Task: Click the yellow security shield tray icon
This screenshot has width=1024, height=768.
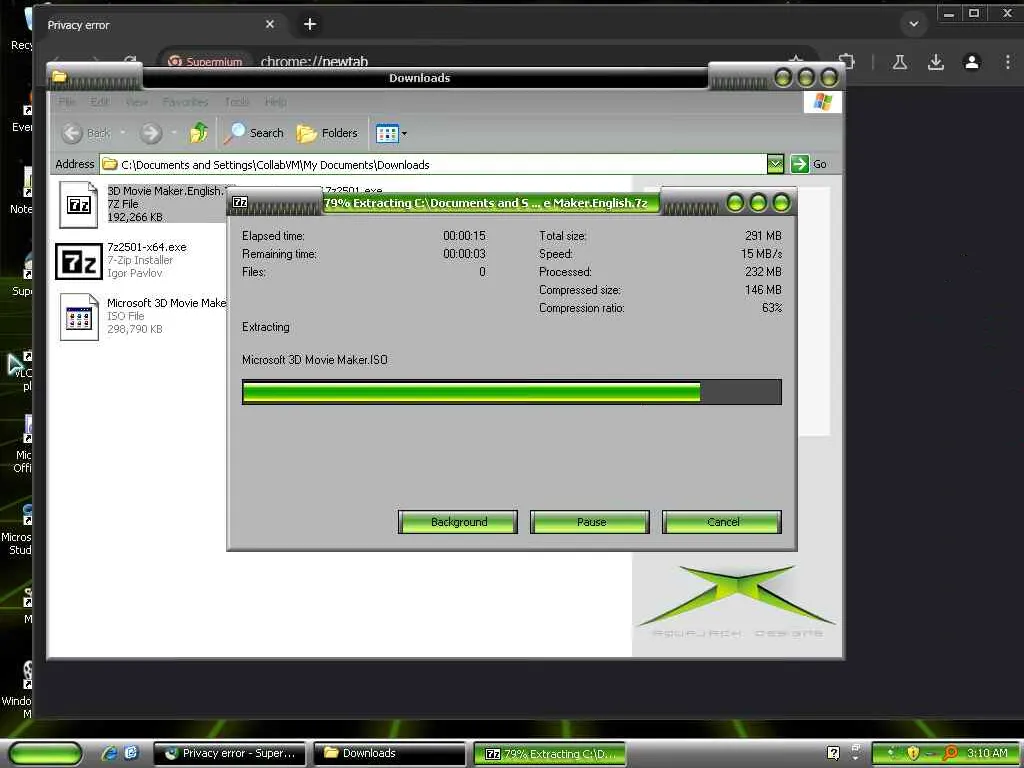Action: click(913, 753)
